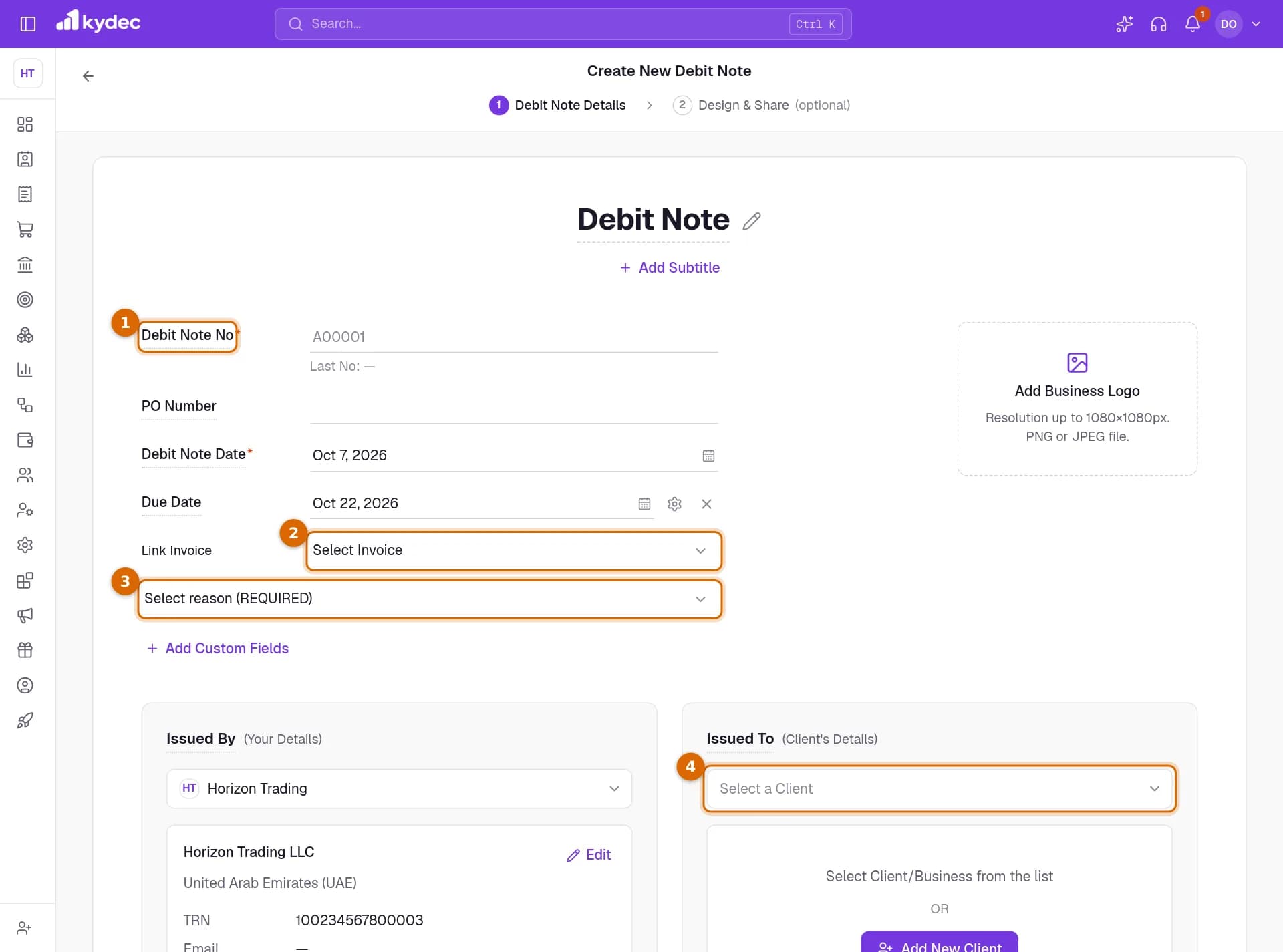Image resolution: width=1283 pixels, height=952 pixels.
Task: Focus the Debit Note No field
Action: click(x=514, y=337)
